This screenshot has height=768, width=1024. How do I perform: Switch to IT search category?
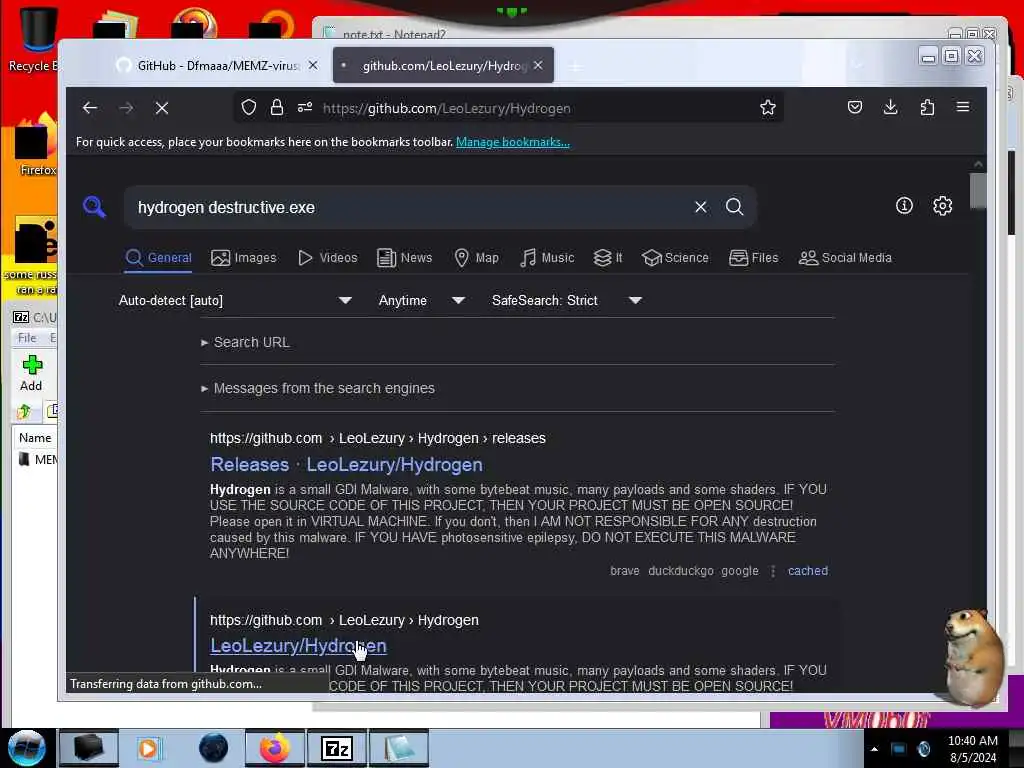(608, 258)
